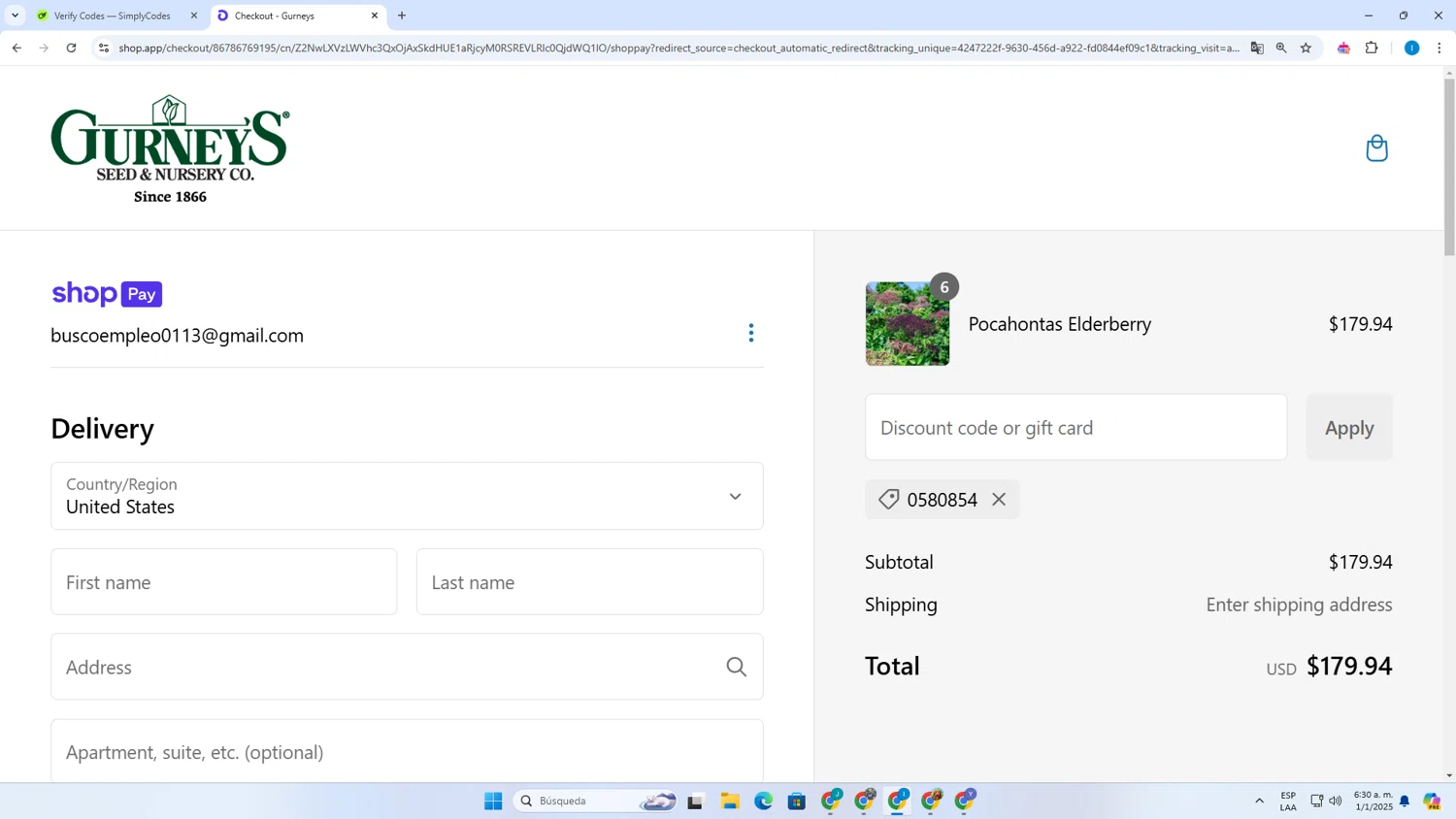Remove the applied discount code 0580854
Image resolution: width=1456 pixels, height=819 pixels.
pos(999,500)
